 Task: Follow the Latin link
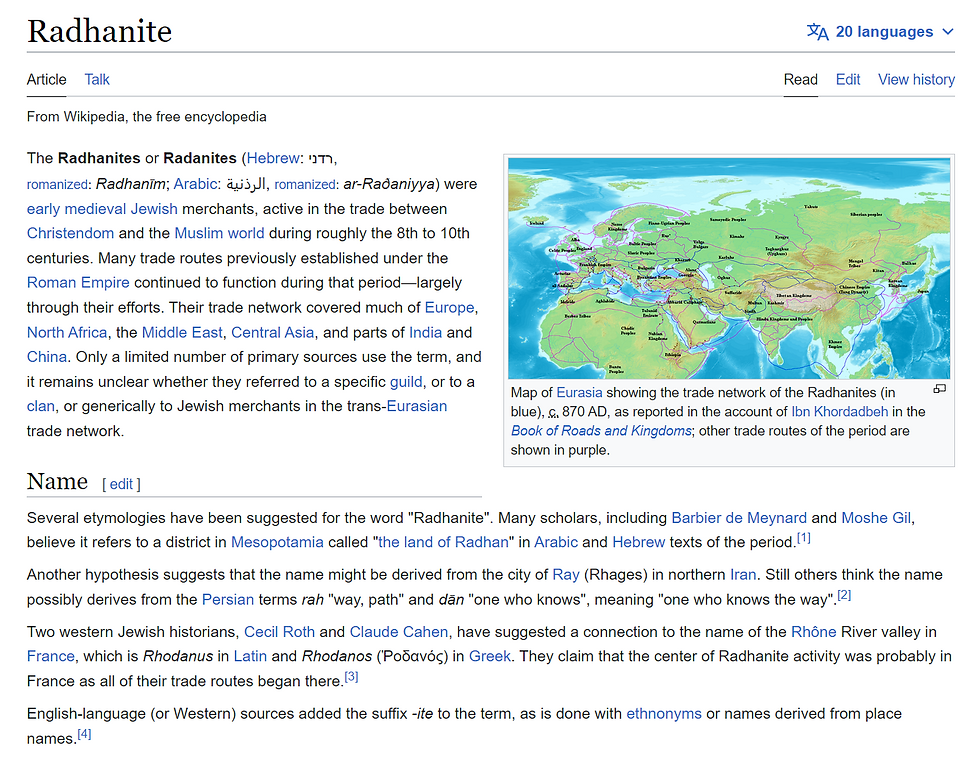coord(250,656)
